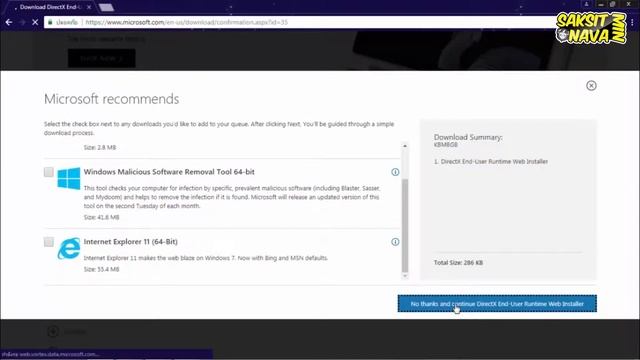Viewport: 640px width, 360px height.
Task: Click the Internet Explorer logo icon
Action: tap(69, 248)
